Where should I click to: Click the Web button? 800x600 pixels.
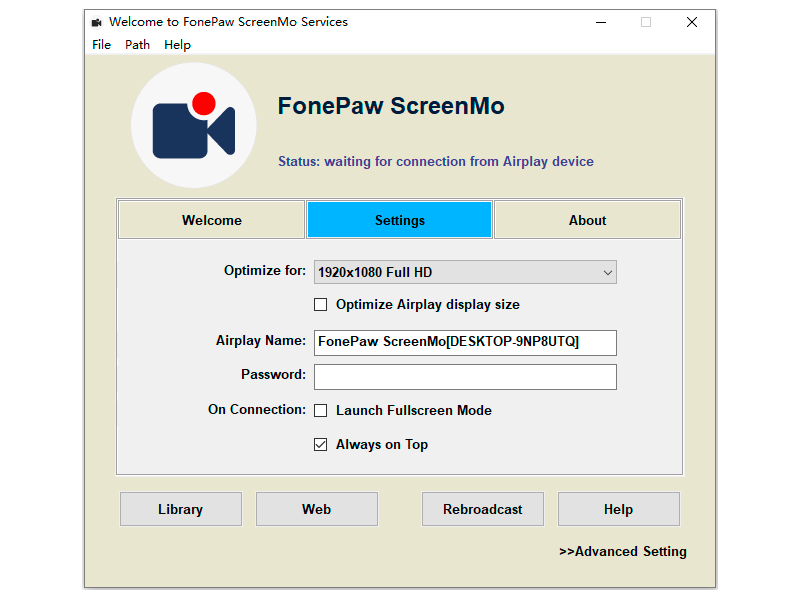point(317,509)
